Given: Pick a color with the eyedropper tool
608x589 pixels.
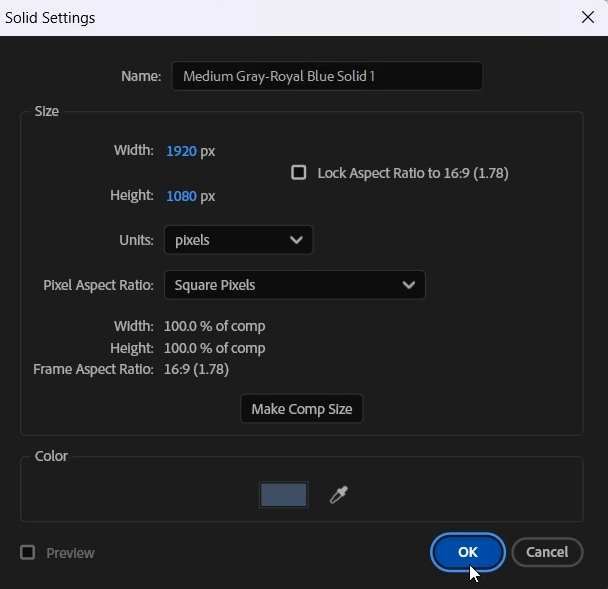Looking at the screenshot, I should 339,494.
